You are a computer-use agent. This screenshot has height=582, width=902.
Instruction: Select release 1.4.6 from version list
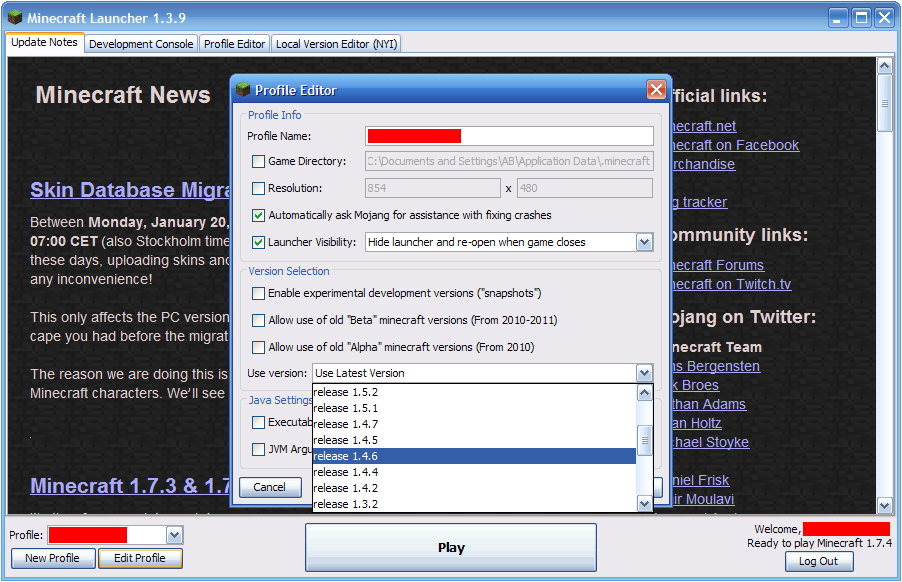coord(475,456)
